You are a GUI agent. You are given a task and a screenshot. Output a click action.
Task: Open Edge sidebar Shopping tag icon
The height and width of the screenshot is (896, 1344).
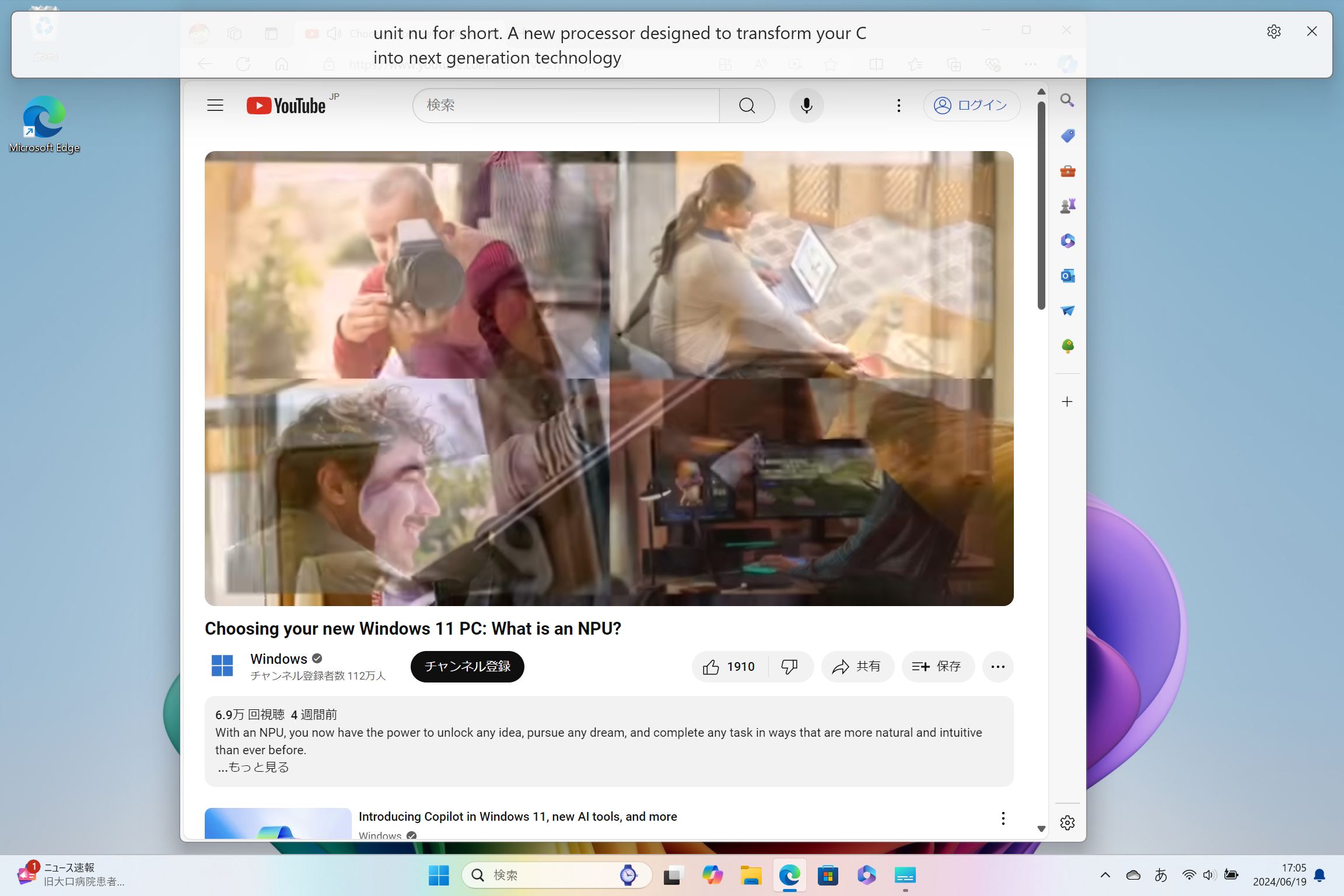1067,136
